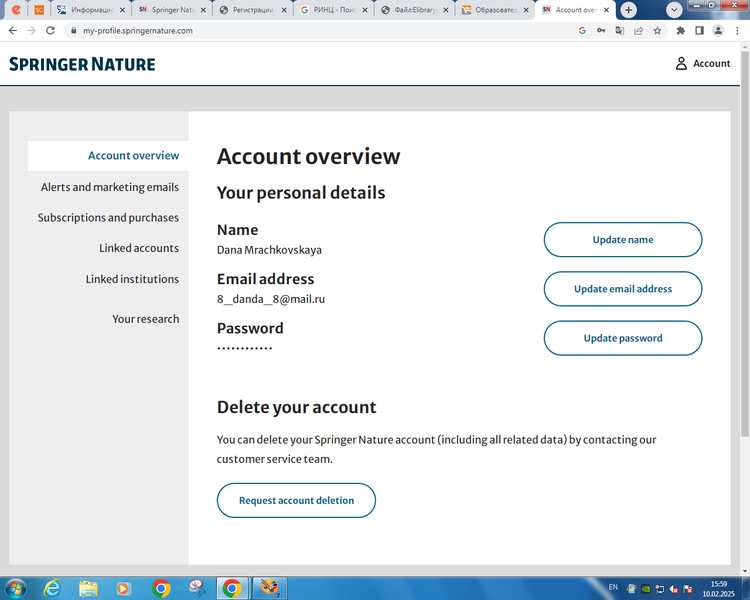This screenshot has width=750, height=600.
Task: Open the Chrome three-dot menu
Action: 738,31
